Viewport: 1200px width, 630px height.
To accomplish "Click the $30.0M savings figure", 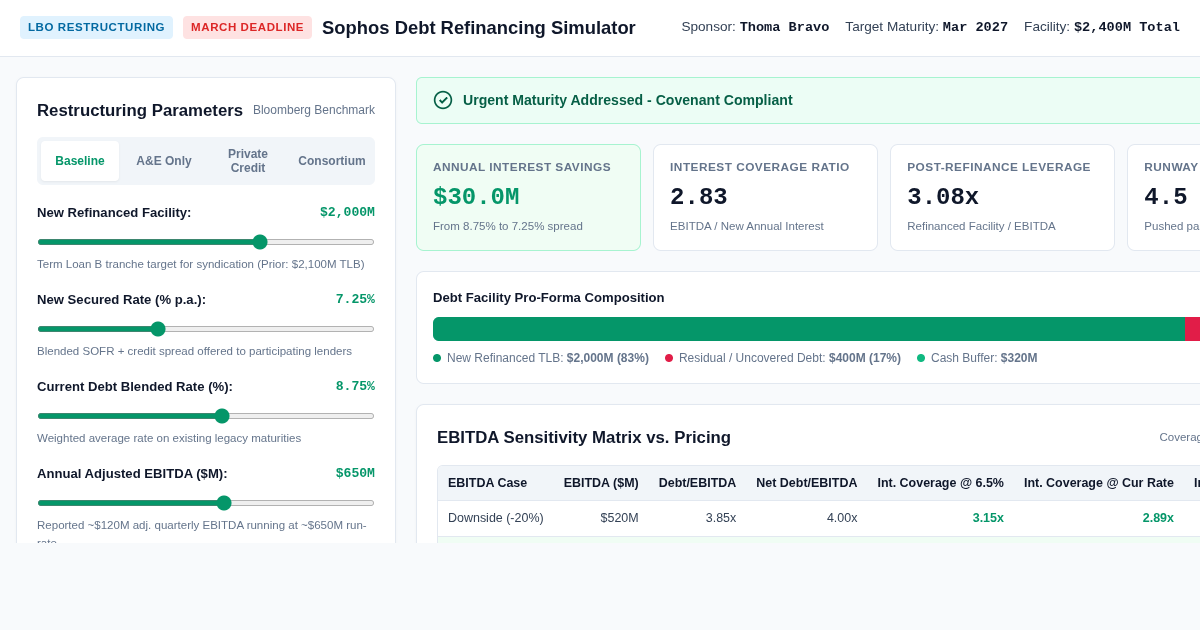I will [476, 197].
